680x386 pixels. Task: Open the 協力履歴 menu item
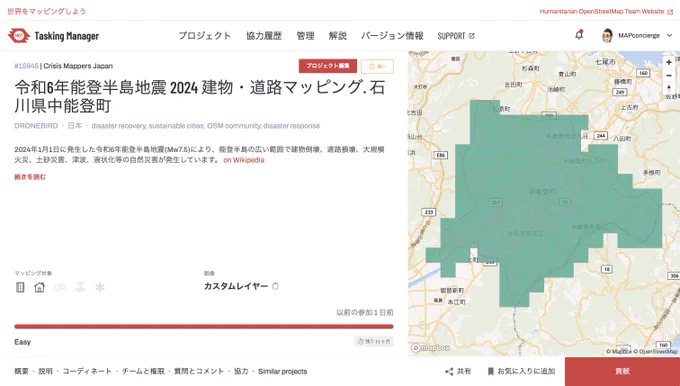[x=264, y=36]
